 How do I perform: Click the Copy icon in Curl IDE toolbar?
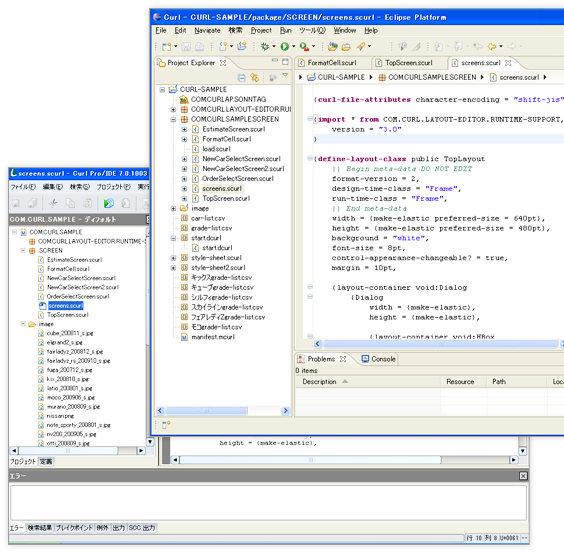[70, 203]
